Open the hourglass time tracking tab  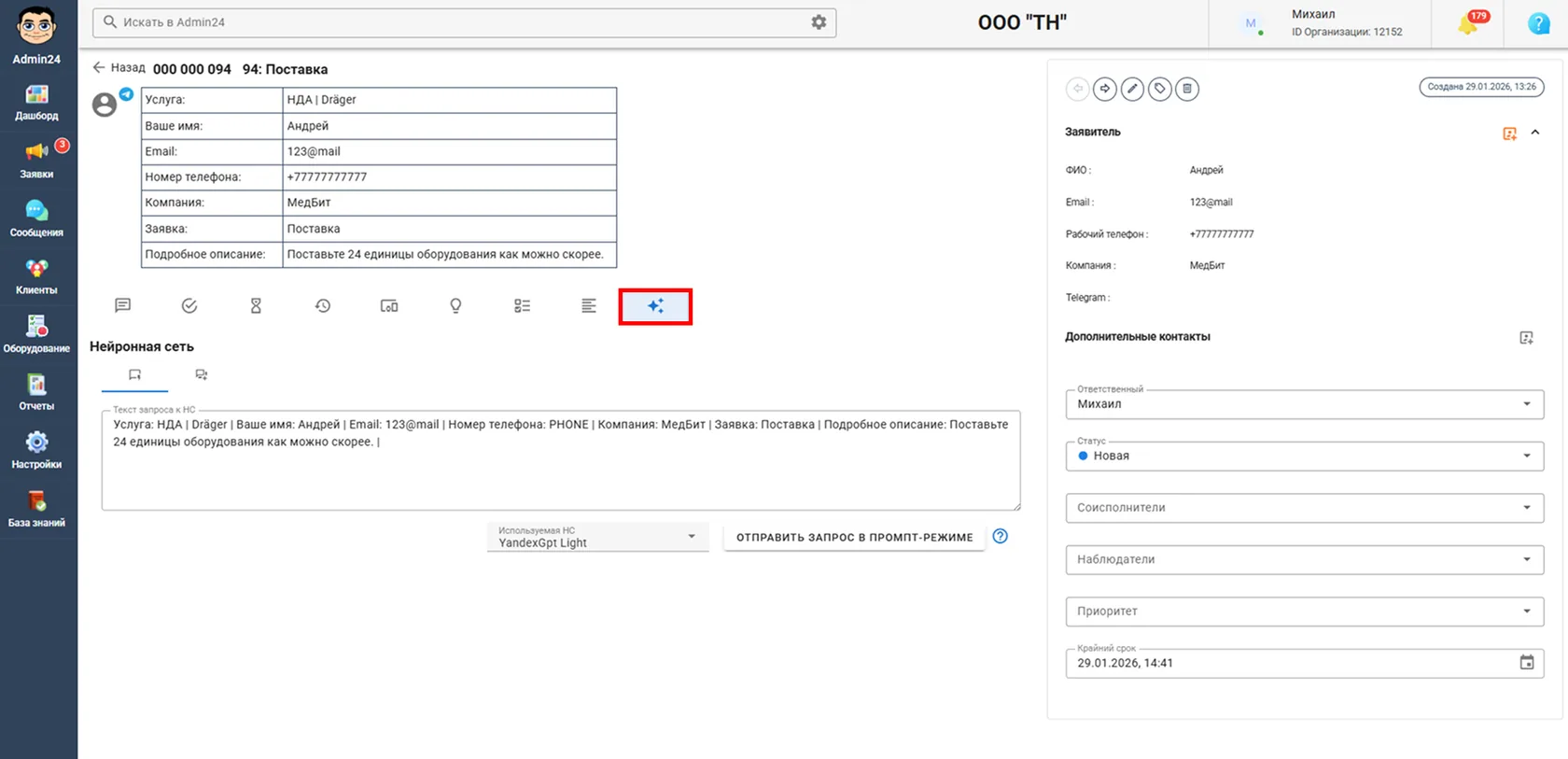pyautogui.click(x=256, y=305)
